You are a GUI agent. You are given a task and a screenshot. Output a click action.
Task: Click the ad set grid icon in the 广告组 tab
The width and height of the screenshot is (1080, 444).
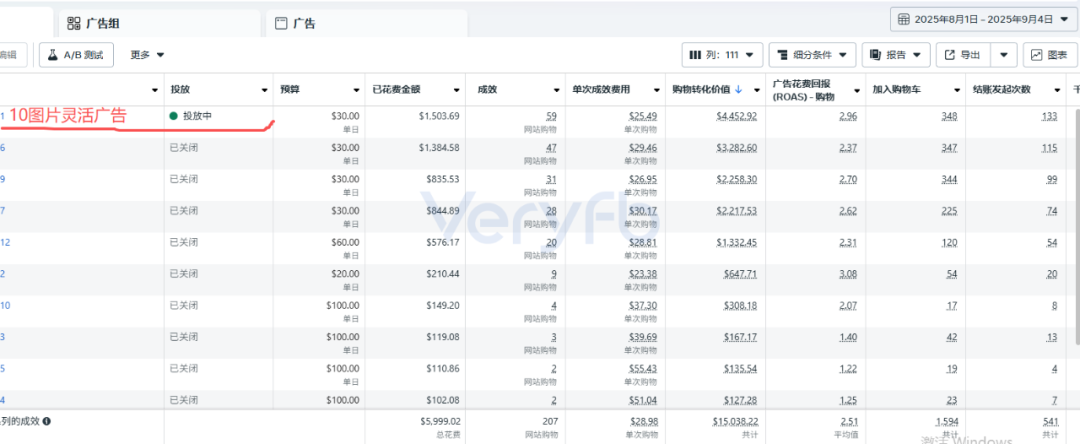(74, 23)
